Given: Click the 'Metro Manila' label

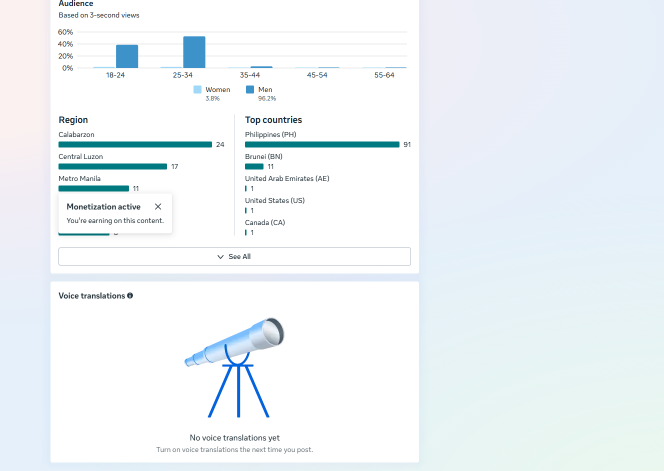Looking at the screenshot, I should point(79,178).
